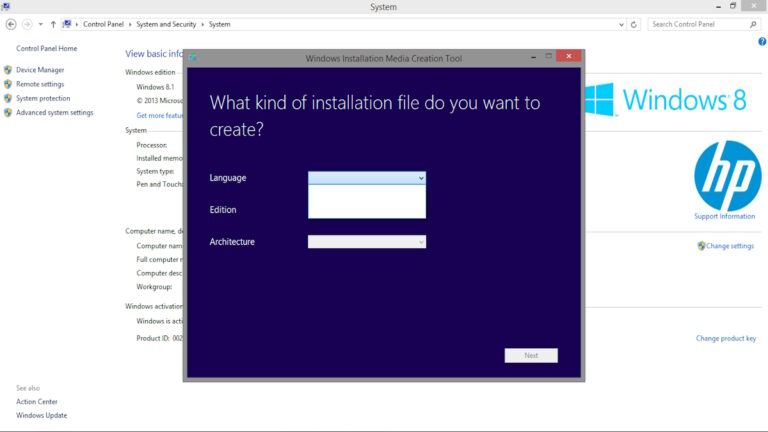The image size is (768, 432).
Task: Open Remote settings link
Action: (40, 84)
